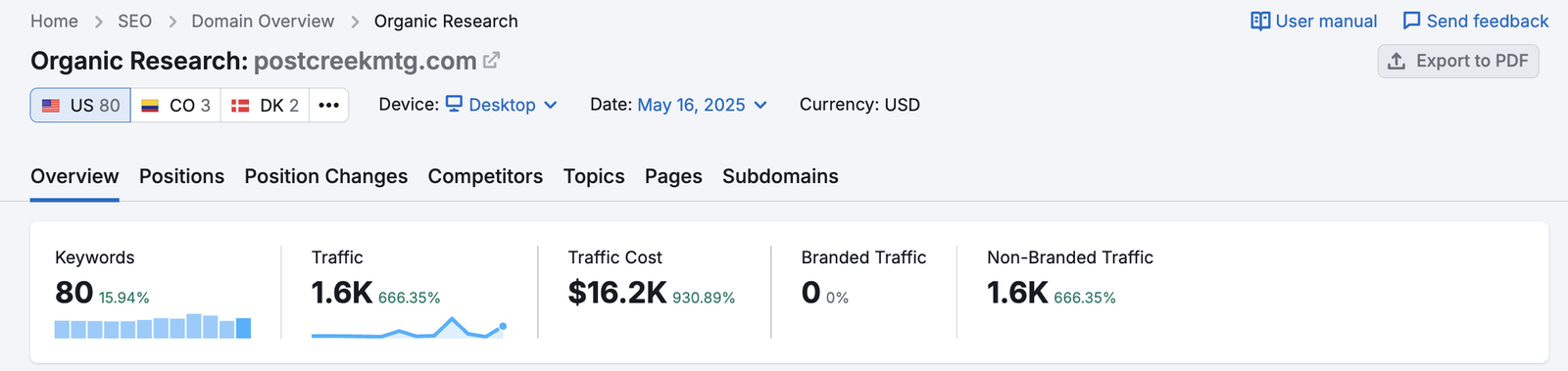Click the Send feedback speech bubble icon
The height and width of the screenshot is (371, 1568).
pyautogui.click(x=1411, y=22)
